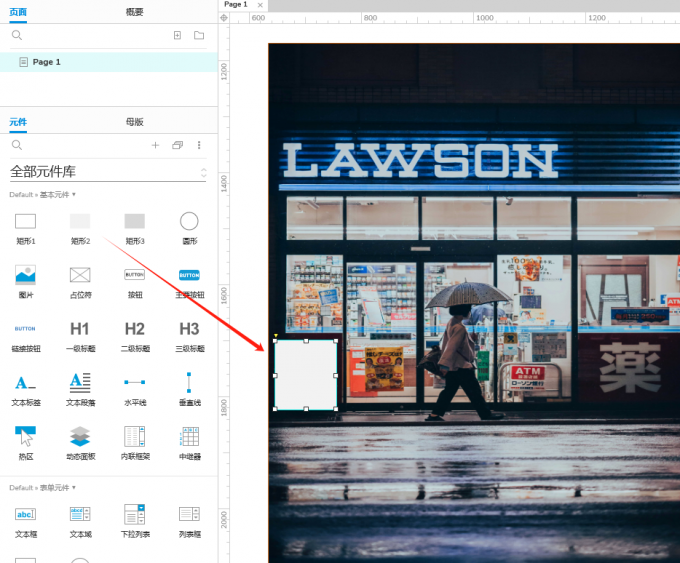Select the 水平线 horizontal line widget
This screenshot has width=680, height=563.
pyautogui.click(x=135, y=390)
